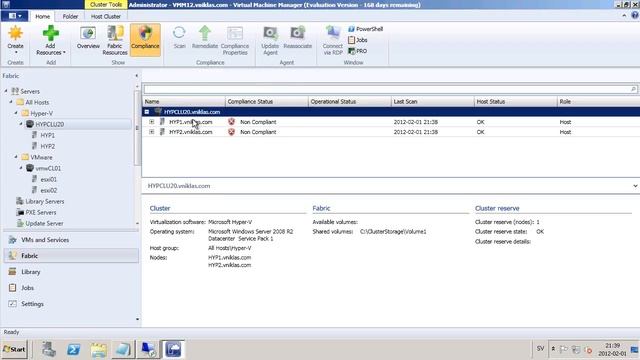Switch to the Host Cluster tab

point(106,16)
